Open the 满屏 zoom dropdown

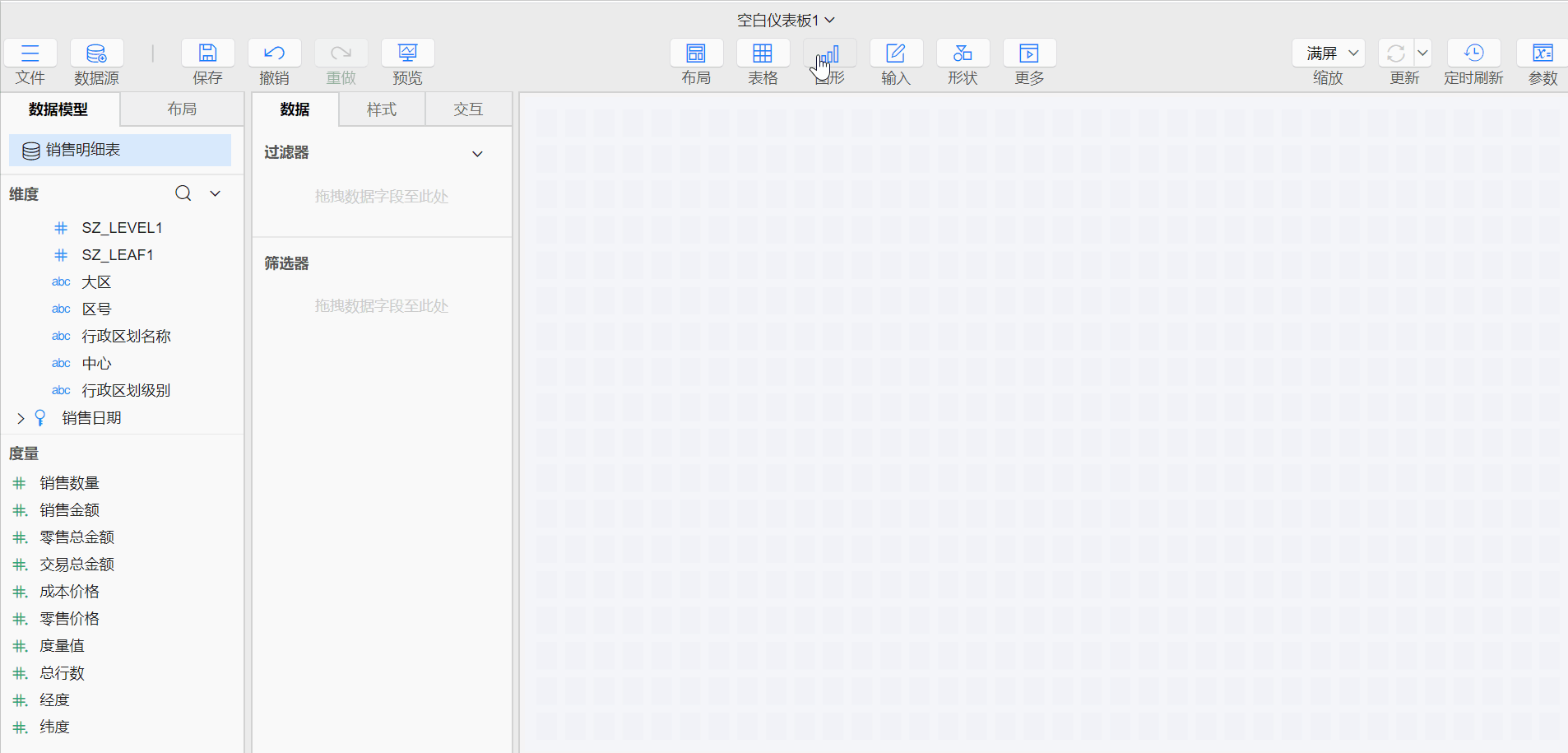(1329, 53)
